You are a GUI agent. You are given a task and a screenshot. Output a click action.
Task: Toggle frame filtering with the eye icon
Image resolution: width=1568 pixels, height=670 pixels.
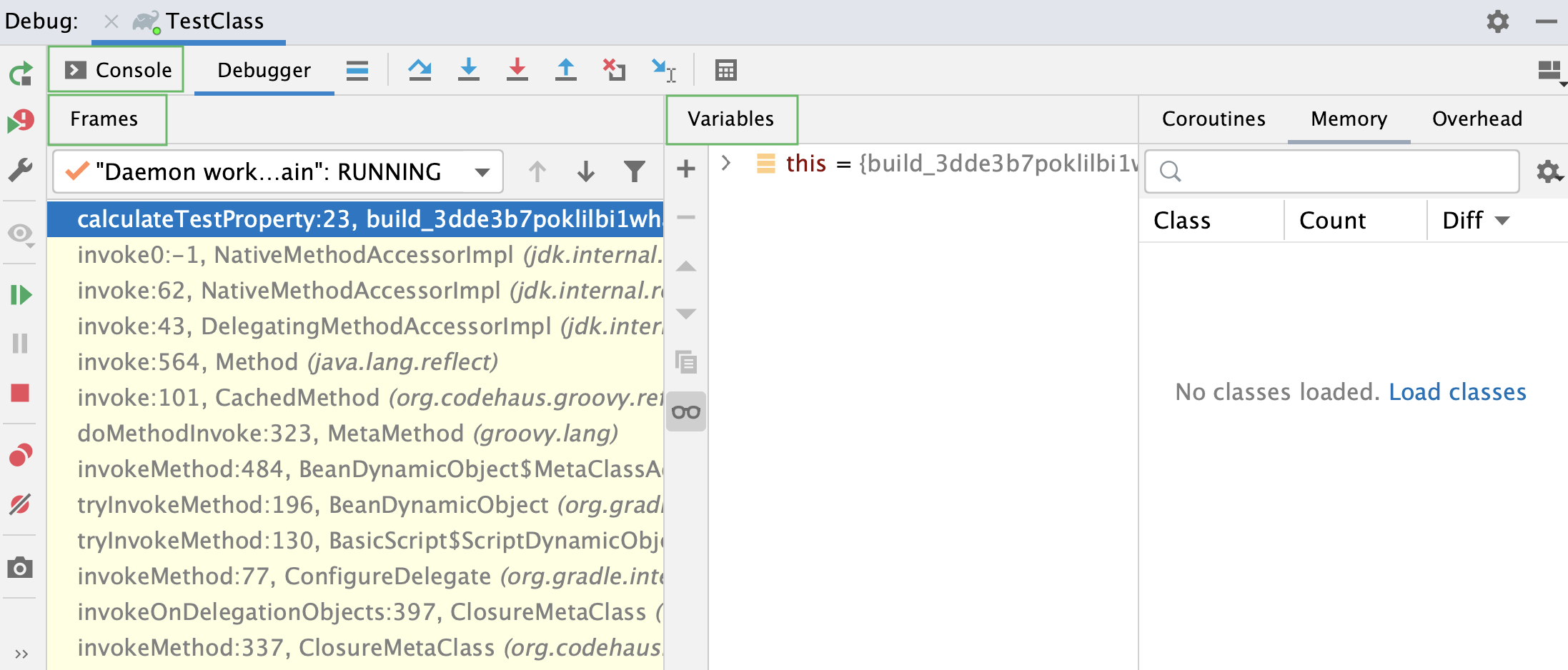click(19, 234)
